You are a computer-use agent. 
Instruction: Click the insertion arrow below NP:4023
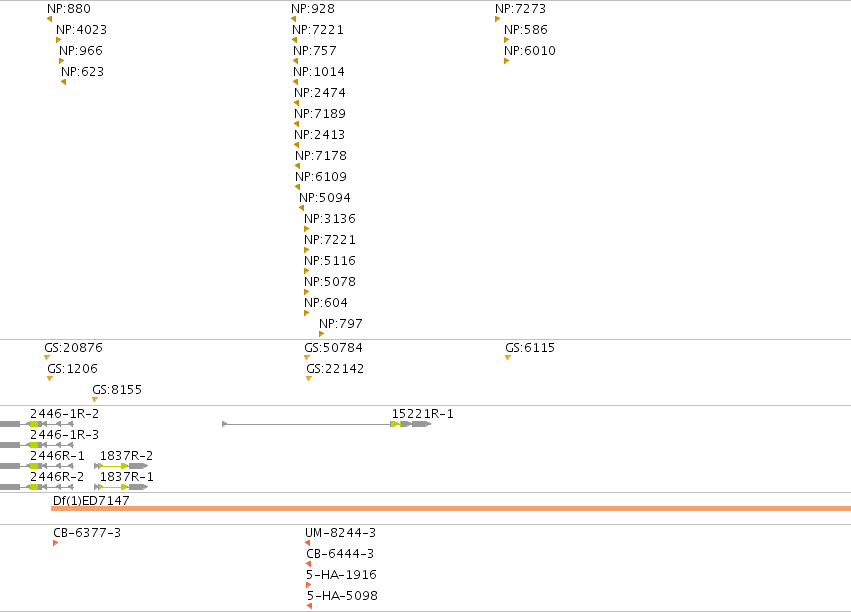click(x=59, y=40)
